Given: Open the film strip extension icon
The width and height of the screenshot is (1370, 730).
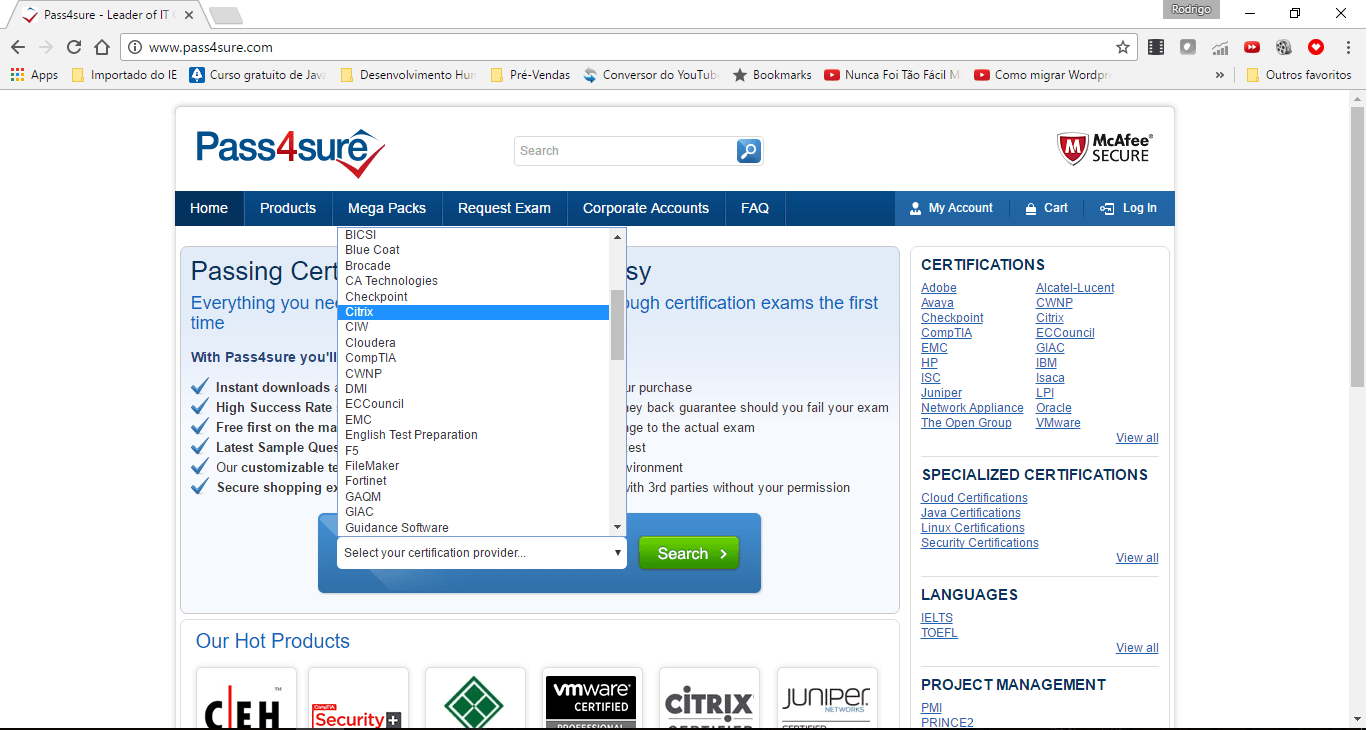Looking at the screenshot, I should 1156,47.
